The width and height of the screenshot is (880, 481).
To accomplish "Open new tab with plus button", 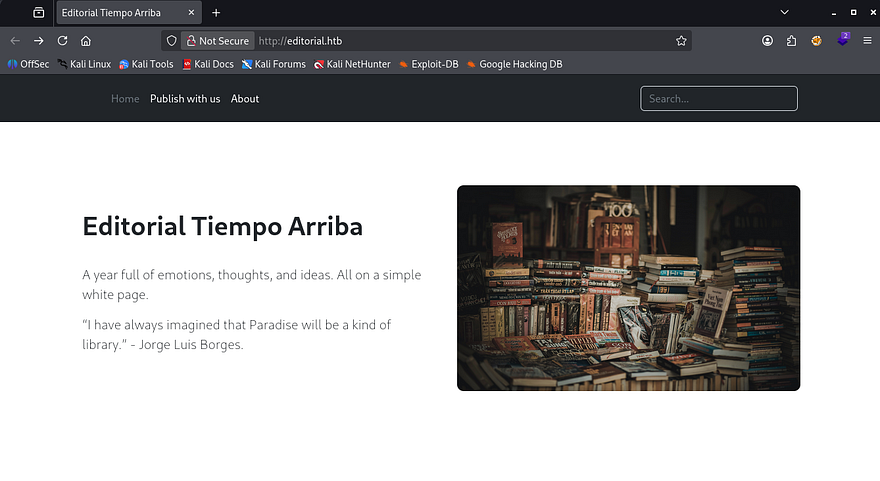I will point(216,13).
